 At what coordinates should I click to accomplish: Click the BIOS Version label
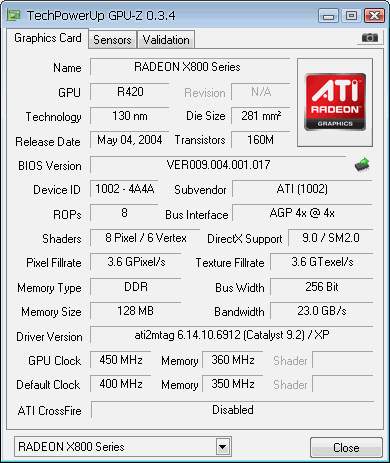click(50, 166)
